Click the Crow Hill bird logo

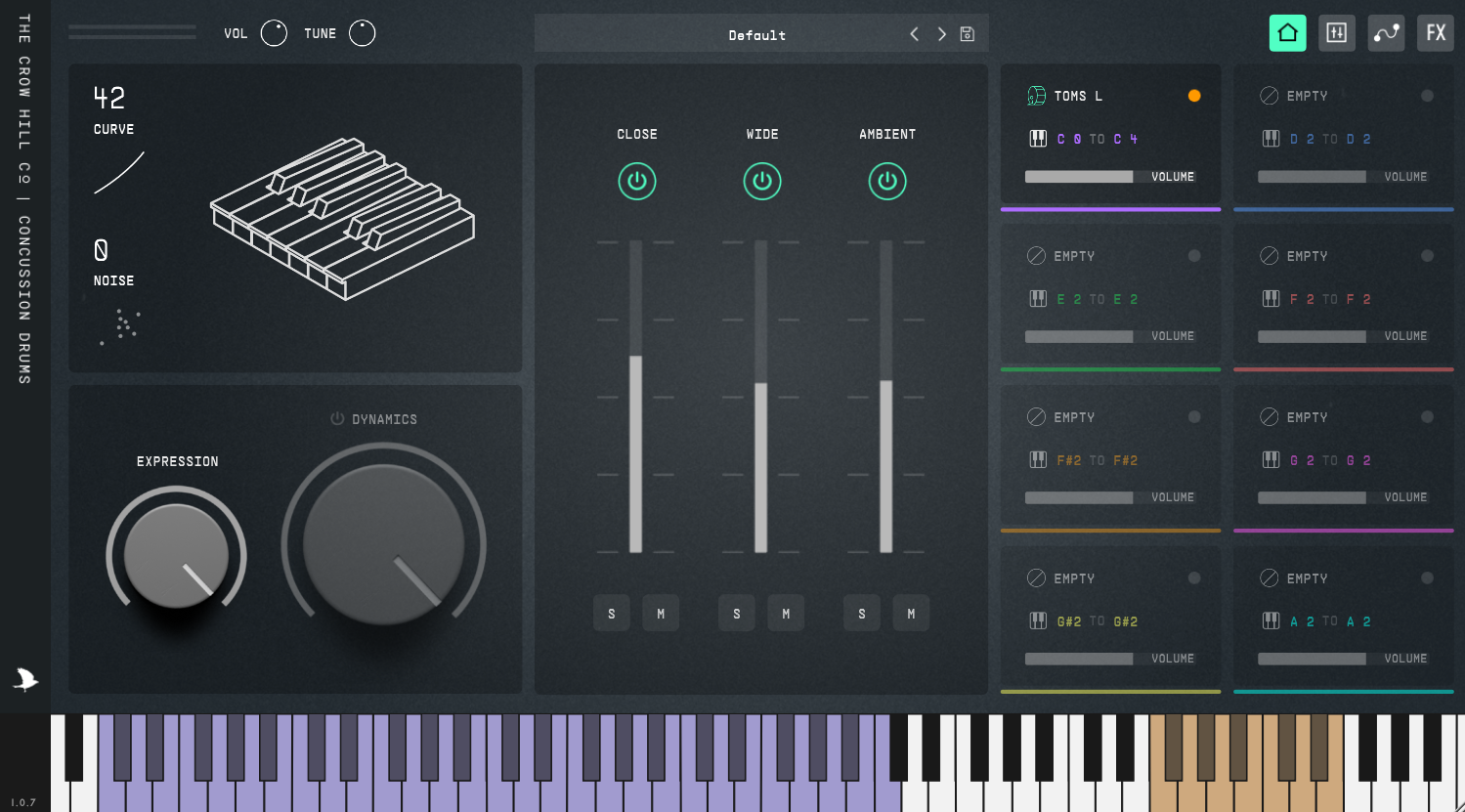(25, 679)
